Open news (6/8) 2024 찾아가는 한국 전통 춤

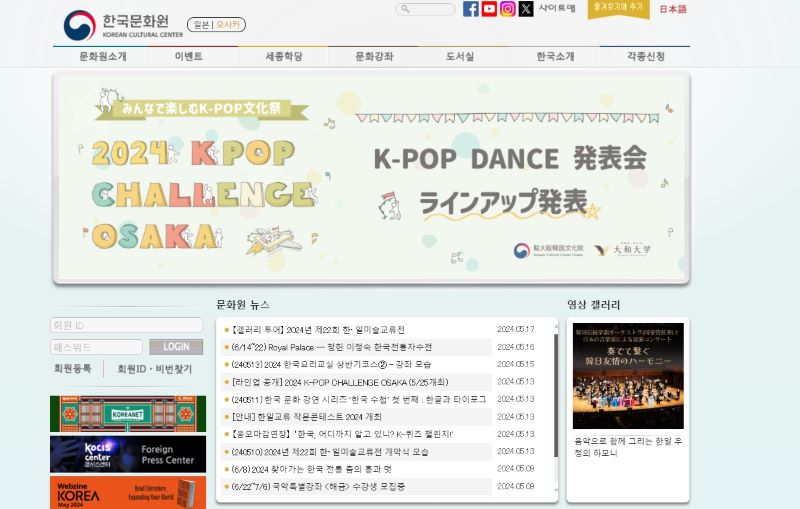click(311, 469)
